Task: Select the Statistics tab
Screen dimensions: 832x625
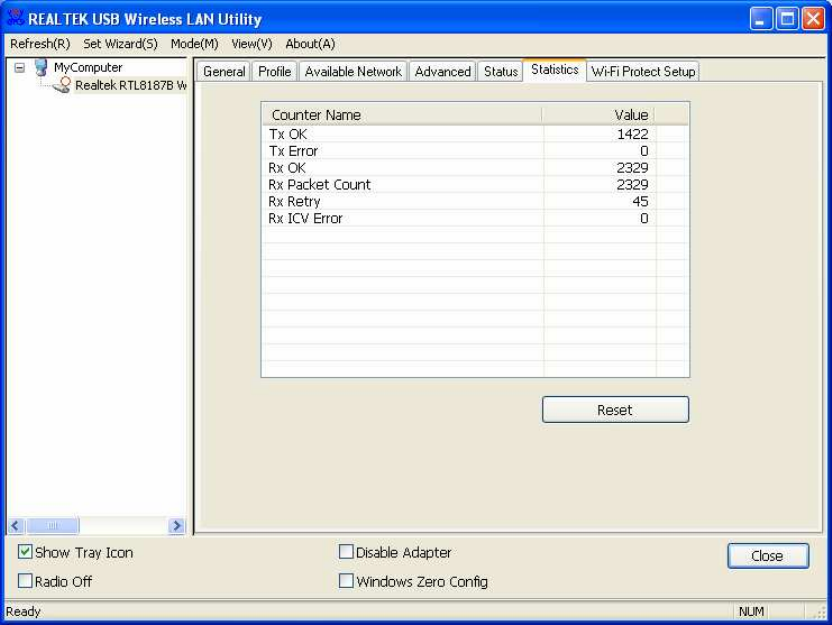Action: coord(554,70)
